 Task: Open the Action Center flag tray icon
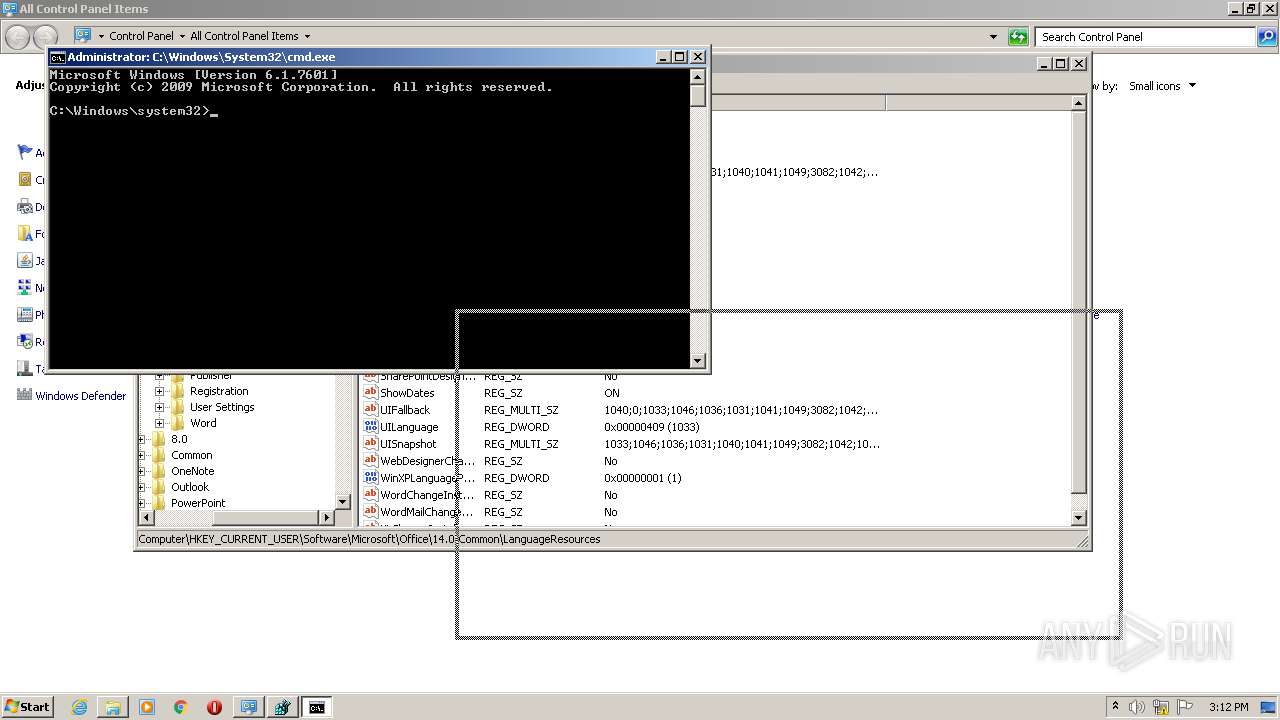tap(1185, 707)
